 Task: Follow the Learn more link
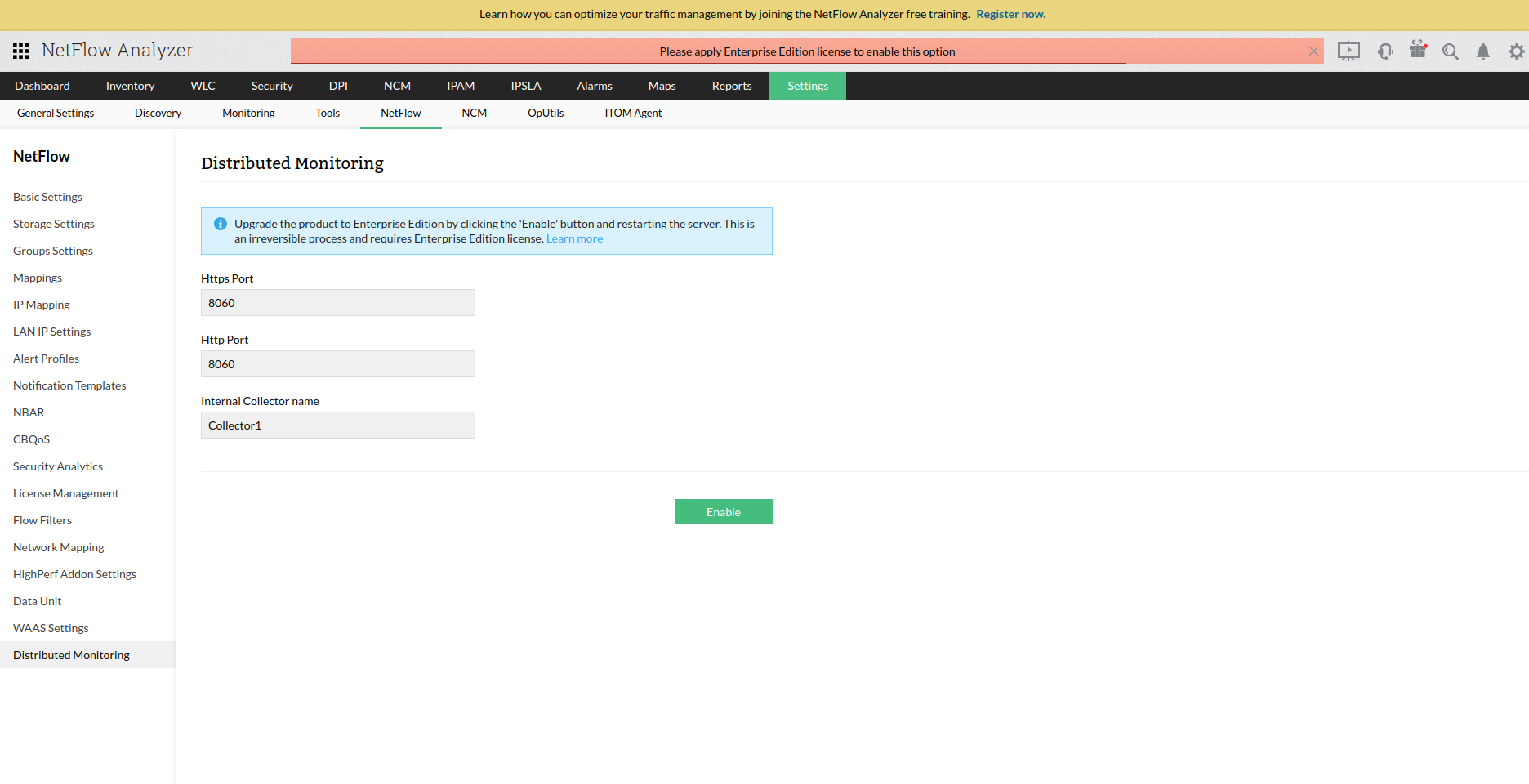click(x=575, y=239)
